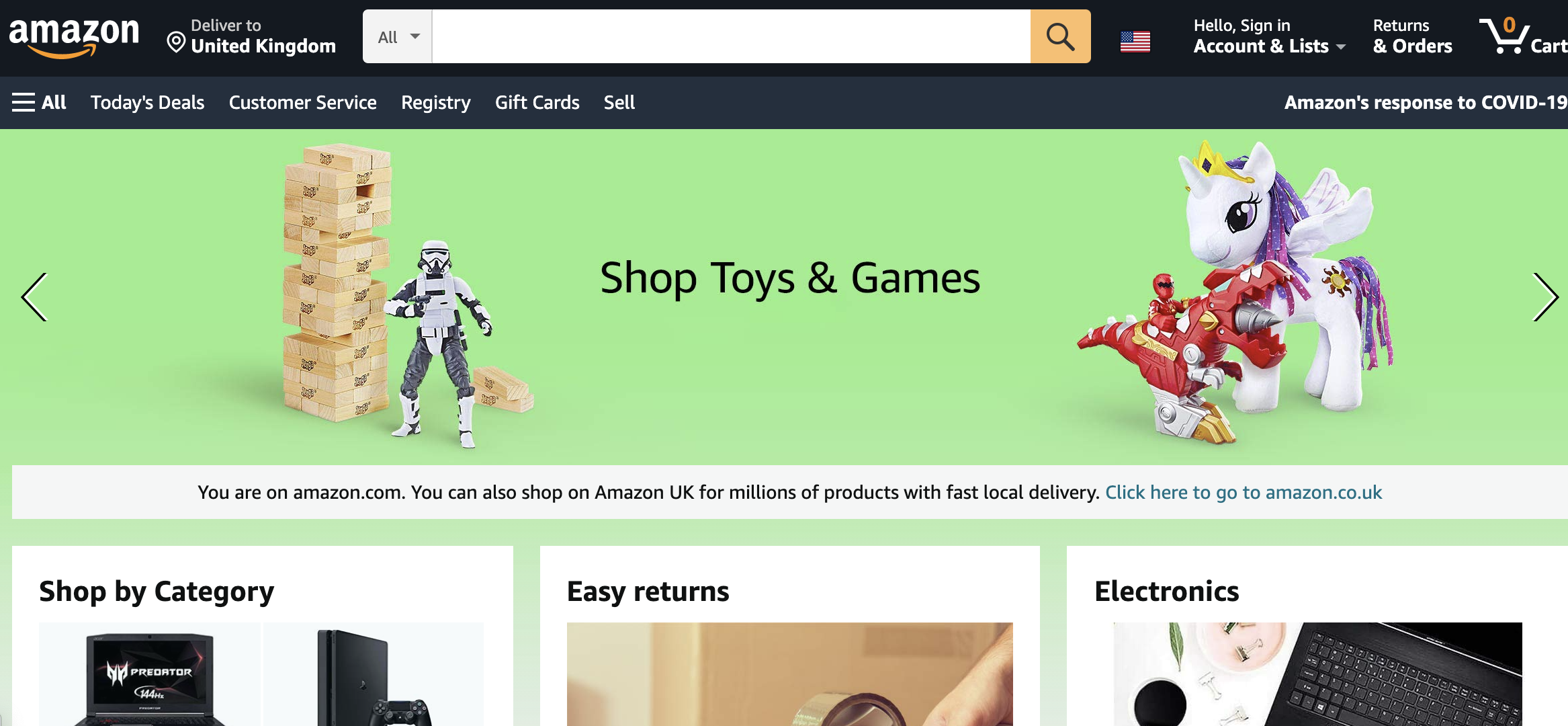Click the hamburger menu All icon
The width and height of the screenshot is (1568, 726).
[37, 102]
